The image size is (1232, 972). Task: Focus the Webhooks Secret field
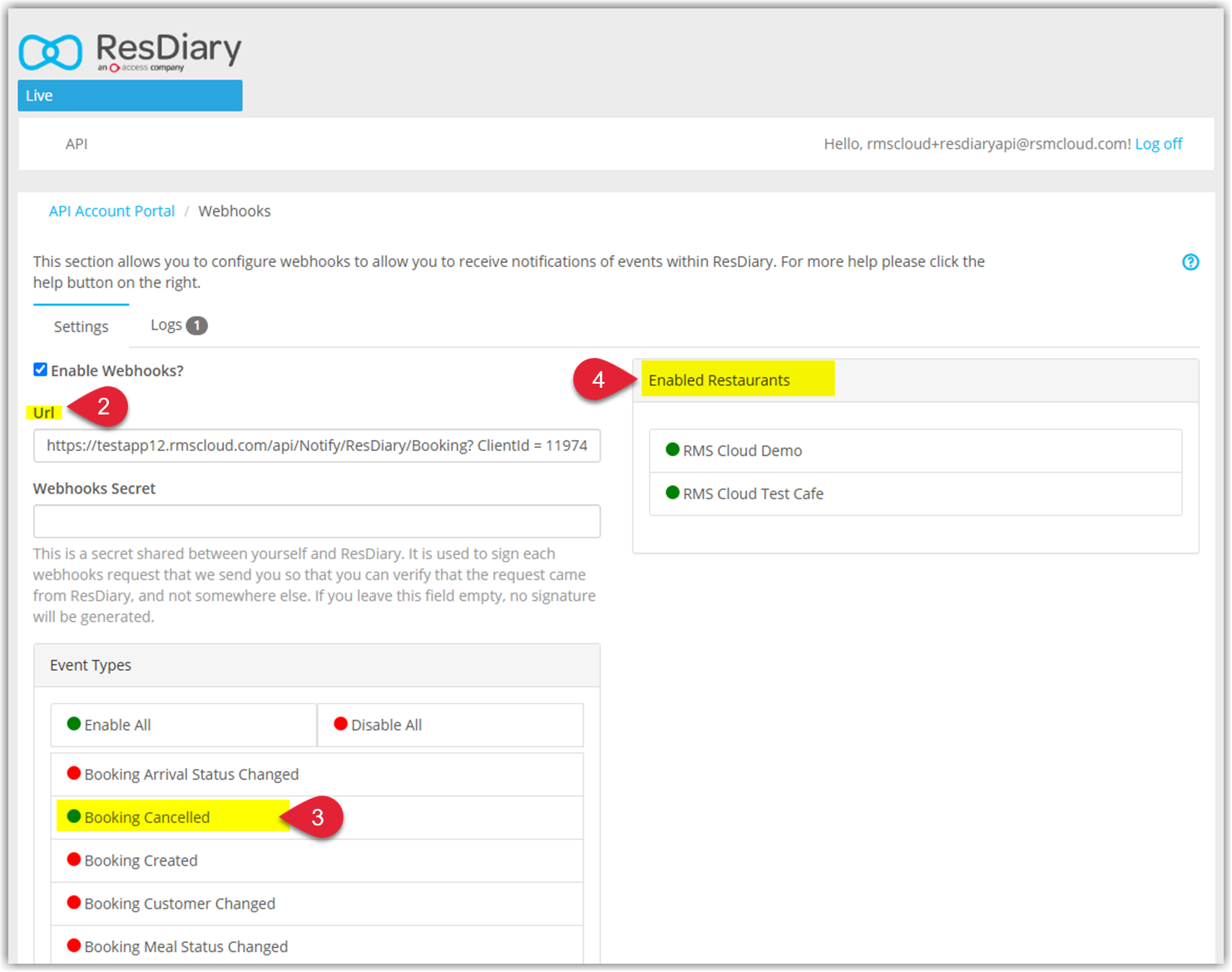coord(317,522)
